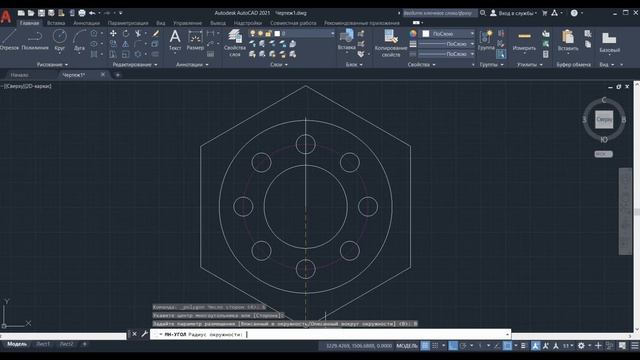Click the Save icon in quick access toolbar
This screenshot has height=360, width=640.
pyautogui.click(x=41, y=13)
